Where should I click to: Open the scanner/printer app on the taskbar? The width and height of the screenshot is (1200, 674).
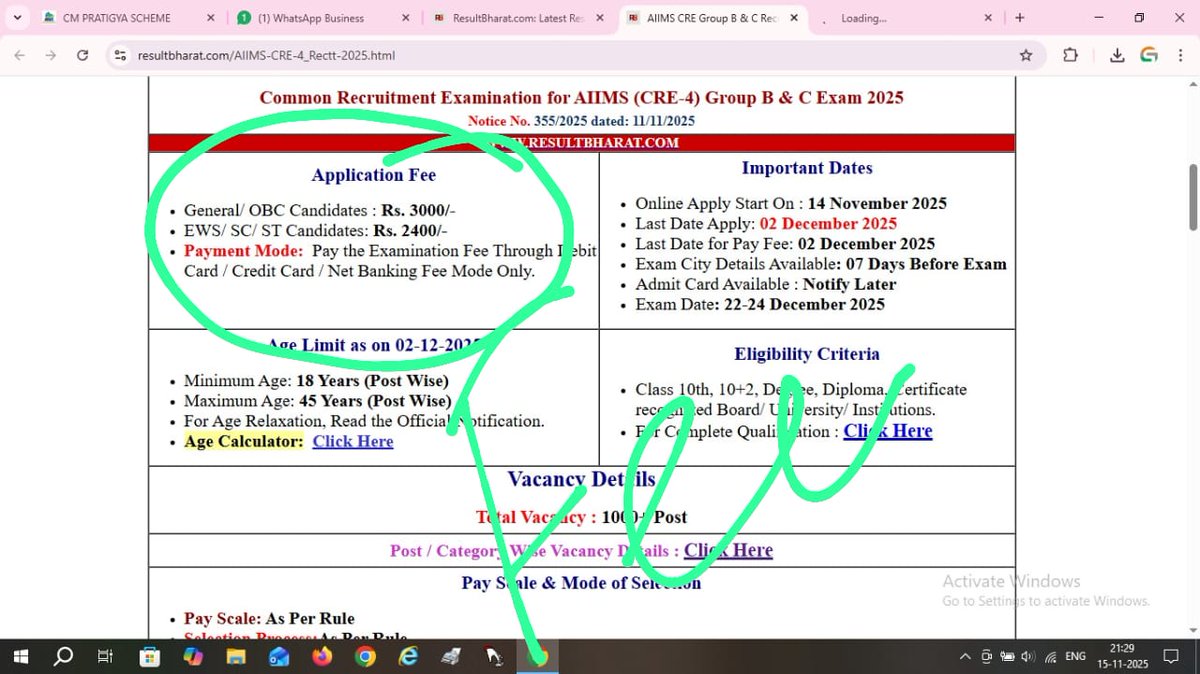coord(451,656)
